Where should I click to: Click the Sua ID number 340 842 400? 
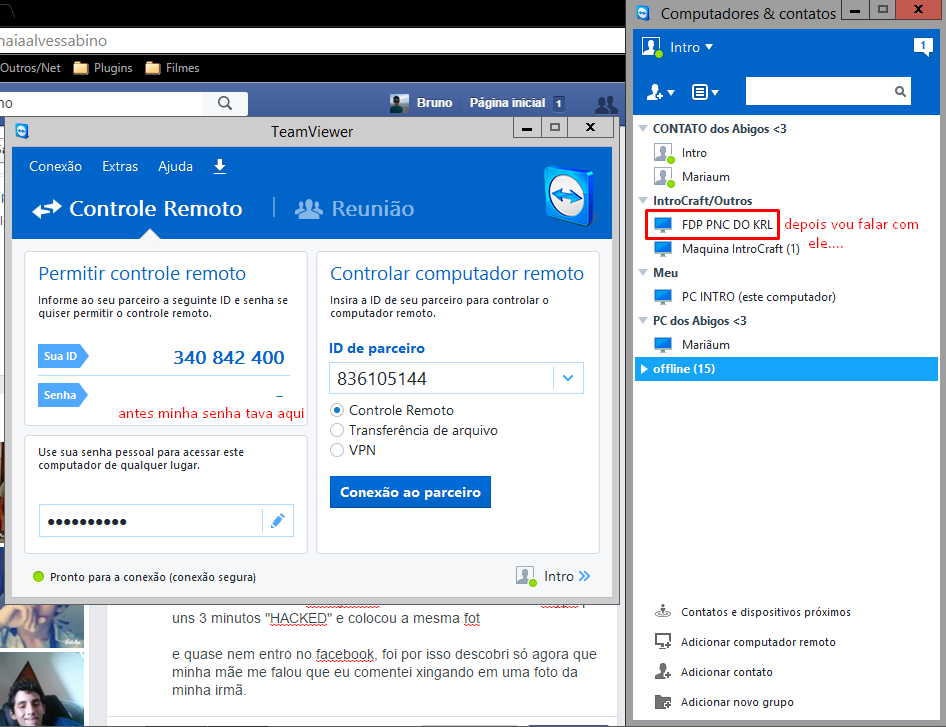229,358
